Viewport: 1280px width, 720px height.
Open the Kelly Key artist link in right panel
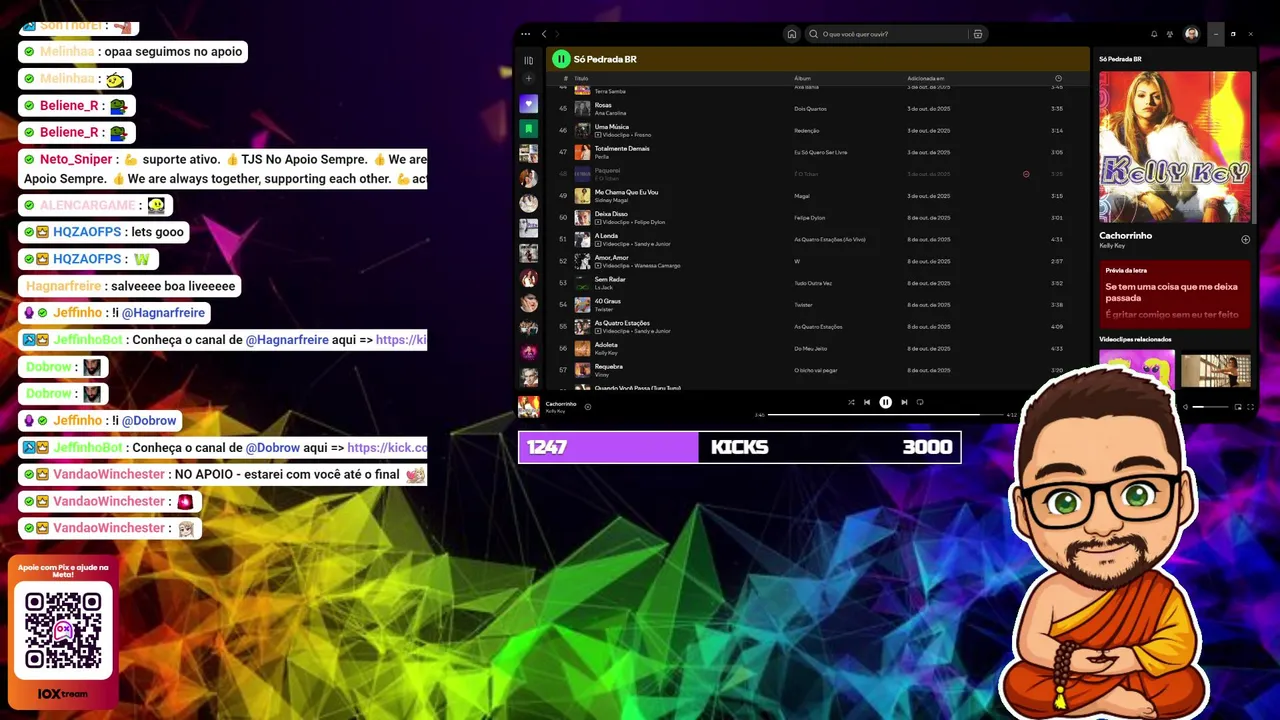pyautogui.click(x=1112, y=245)
